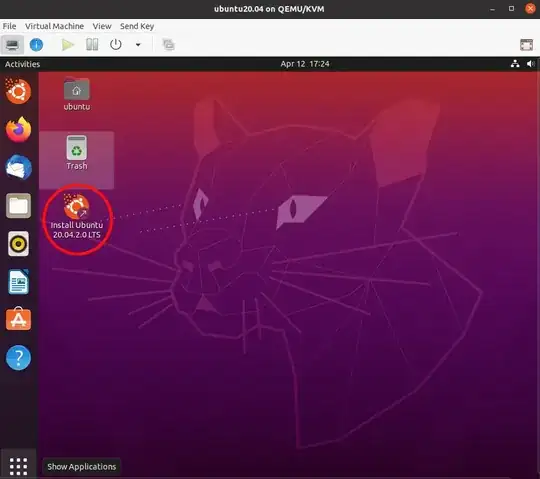This screenshot has height=479, width=540.
Task: Show the graphical console view icon
Action: [x=12, y=45]
